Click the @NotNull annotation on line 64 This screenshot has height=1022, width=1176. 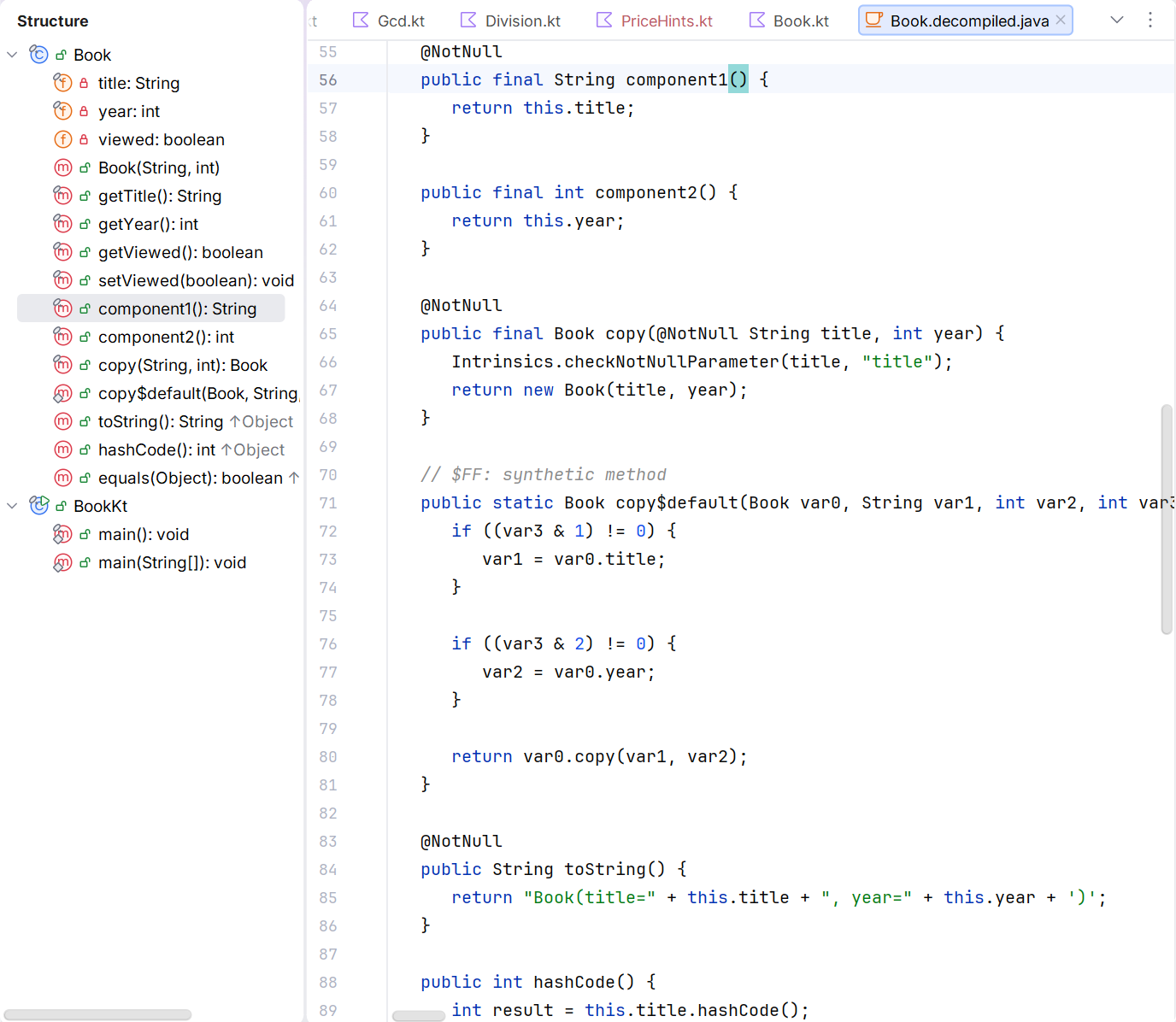coord(462,305)
